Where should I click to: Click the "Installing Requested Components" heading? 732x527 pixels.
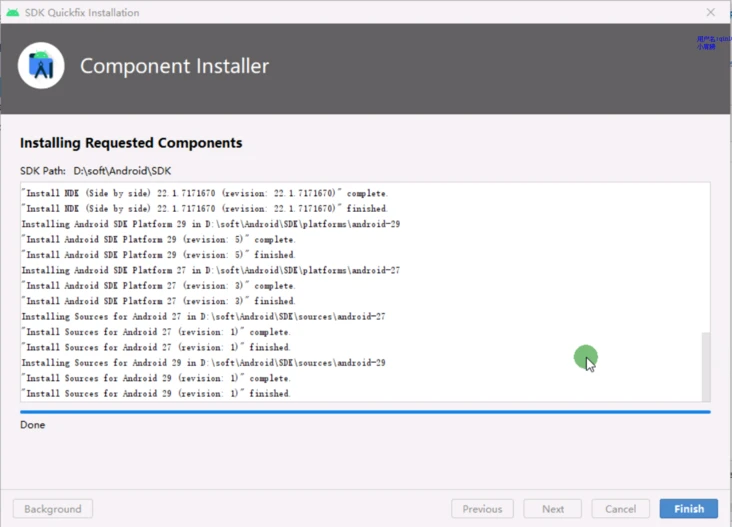(131, 142)
